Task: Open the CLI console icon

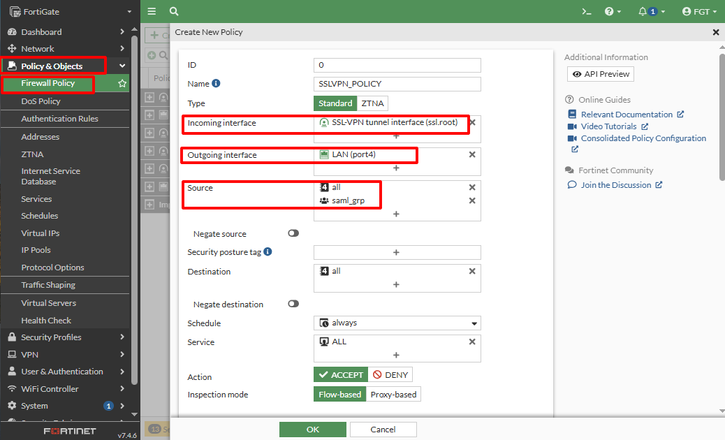Action: pyautogui.click(x=586, y=12)
